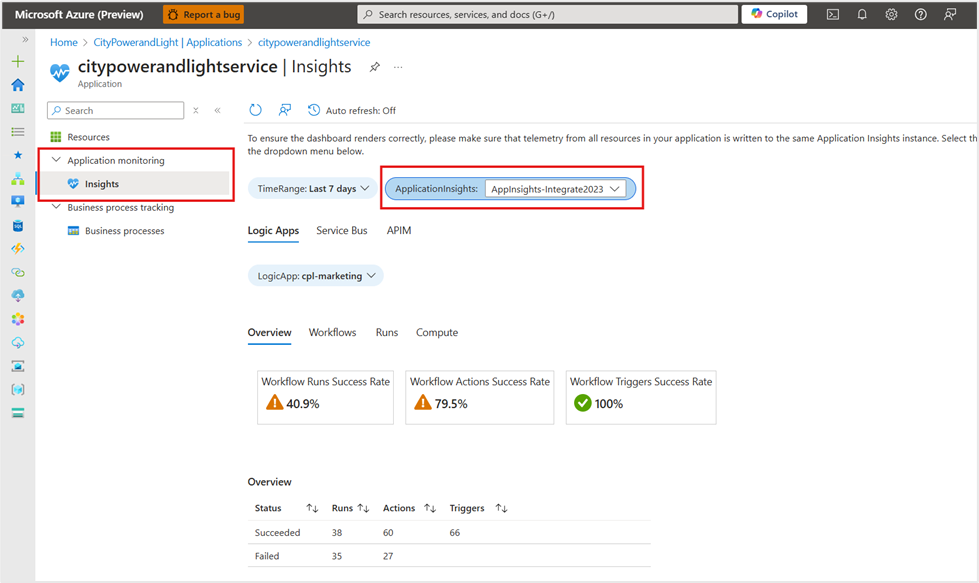The width and height of the screenshot is (979, 583).
Task: Click Microsoft Azure (Preview) title
Action: pos(79,14)
